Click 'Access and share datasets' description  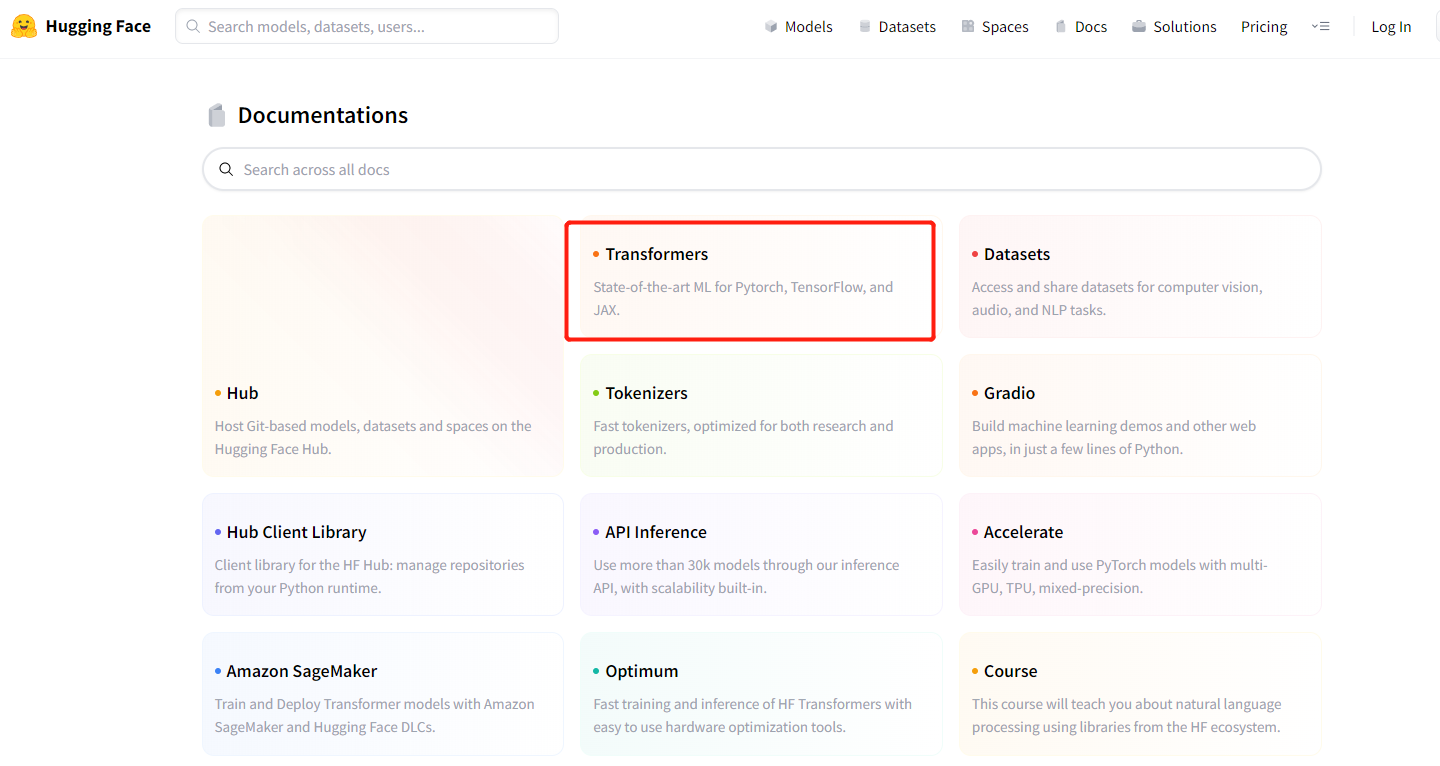(x=1117, y=298)
